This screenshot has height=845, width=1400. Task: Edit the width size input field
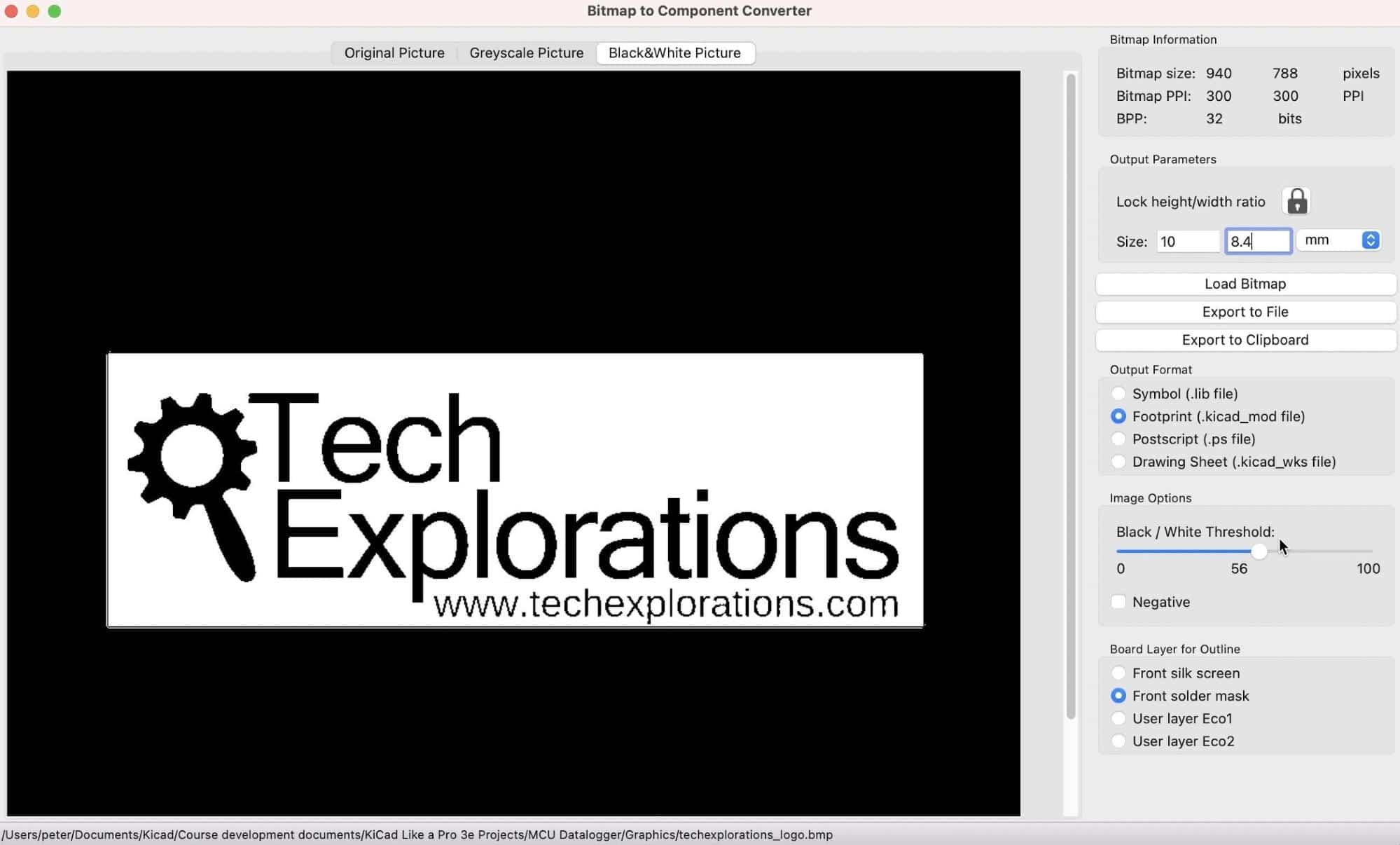[1186, 240]
